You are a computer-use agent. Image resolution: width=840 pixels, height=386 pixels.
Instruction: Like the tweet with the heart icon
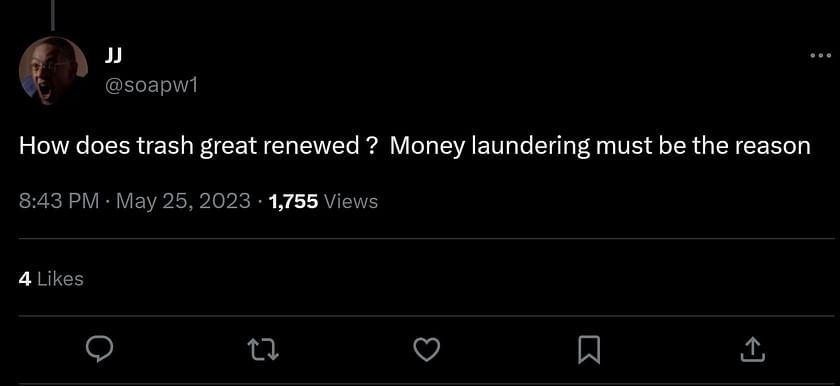pos(427,351)
